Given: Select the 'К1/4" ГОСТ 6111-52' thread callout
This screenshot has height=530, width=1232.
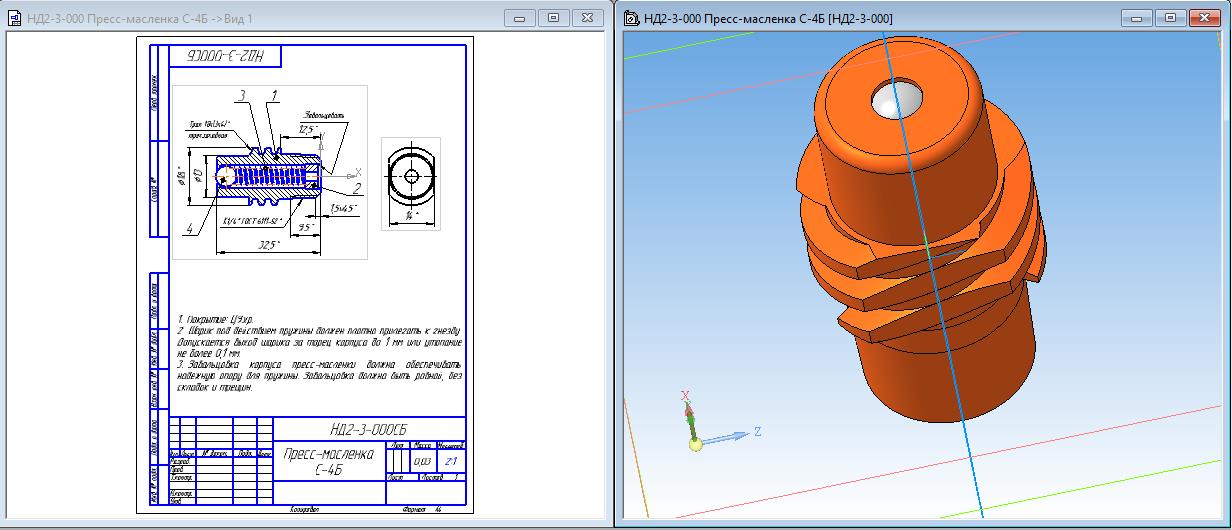Looking at the screenshot, I should coord(252,219).
